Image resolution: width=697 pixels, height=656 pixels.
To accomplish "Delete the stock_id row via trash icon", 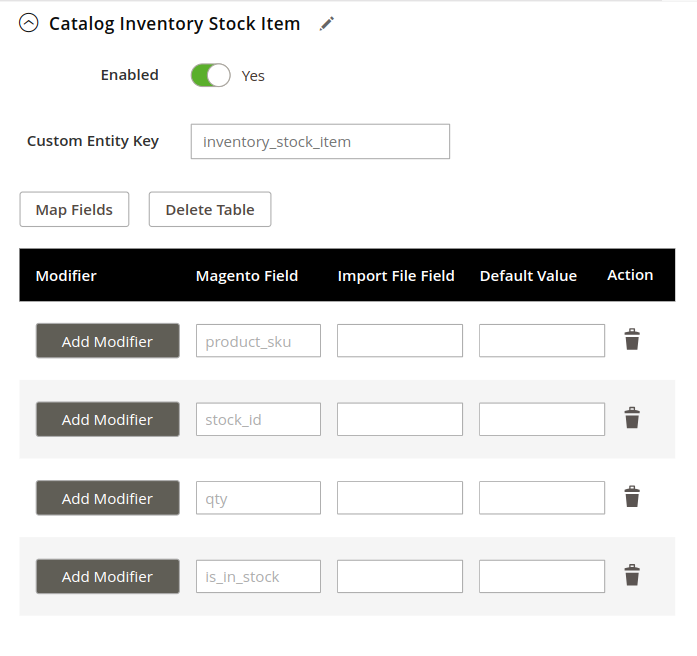I will click(632, 418).
